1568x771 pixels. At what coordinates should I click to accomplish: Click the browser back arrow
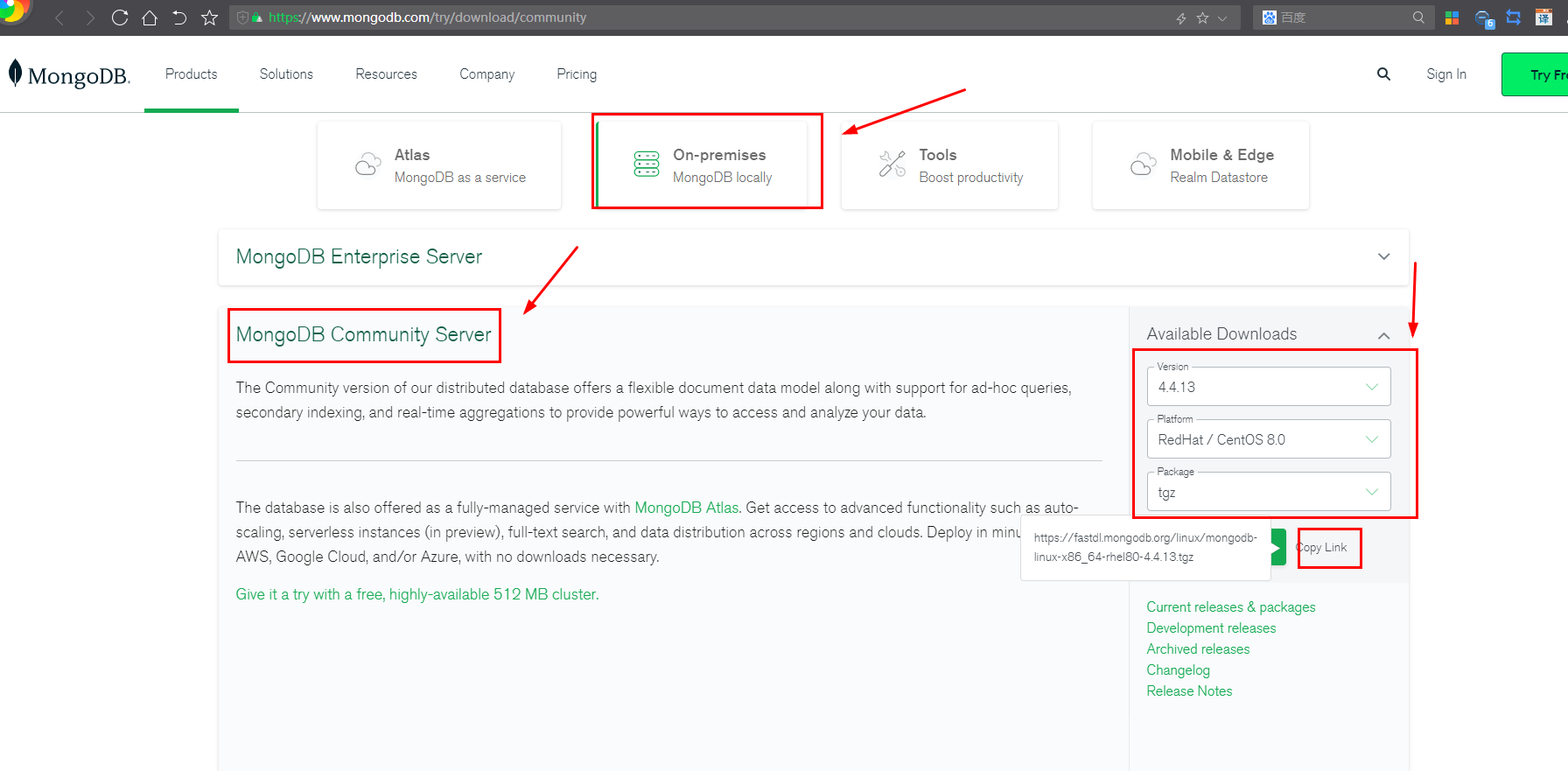[59, 18]
